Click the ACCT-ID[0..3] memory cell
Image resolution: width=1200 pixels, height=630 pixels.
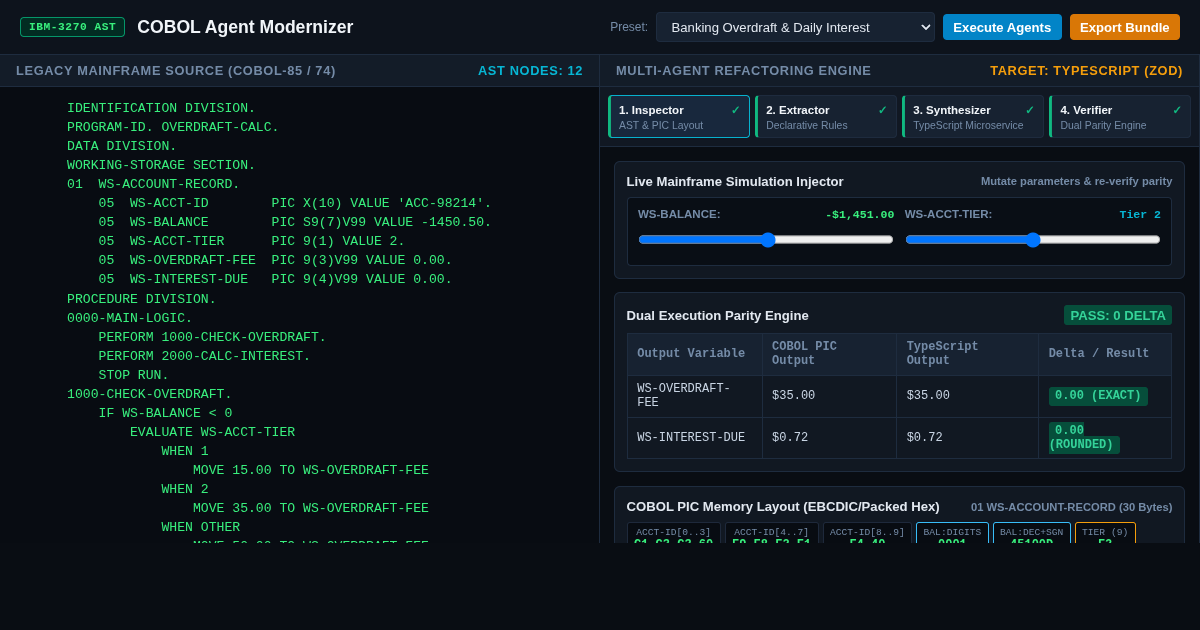click(x=673, y=535)
